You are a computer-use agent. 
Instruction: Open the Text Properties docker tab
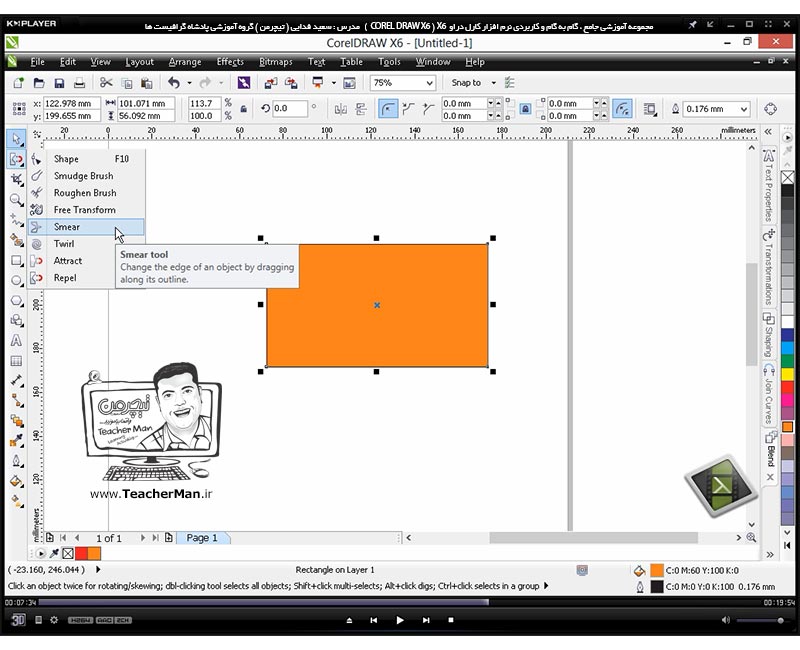coord(769,185)
